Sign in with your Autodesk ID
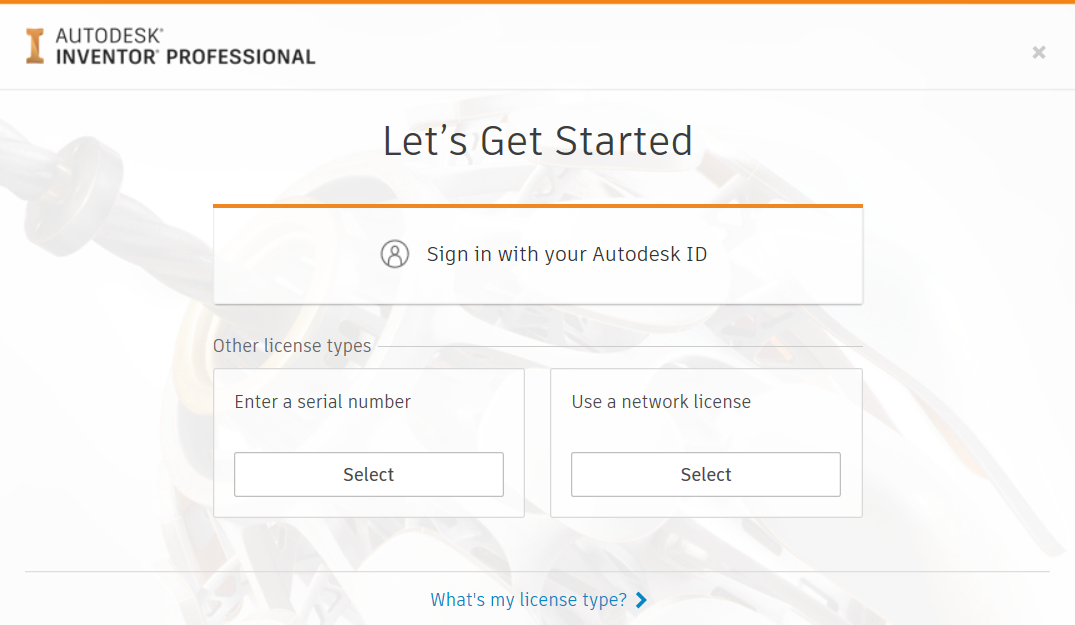This screenshot has height=625, width=1075. (x=538, y=255)
